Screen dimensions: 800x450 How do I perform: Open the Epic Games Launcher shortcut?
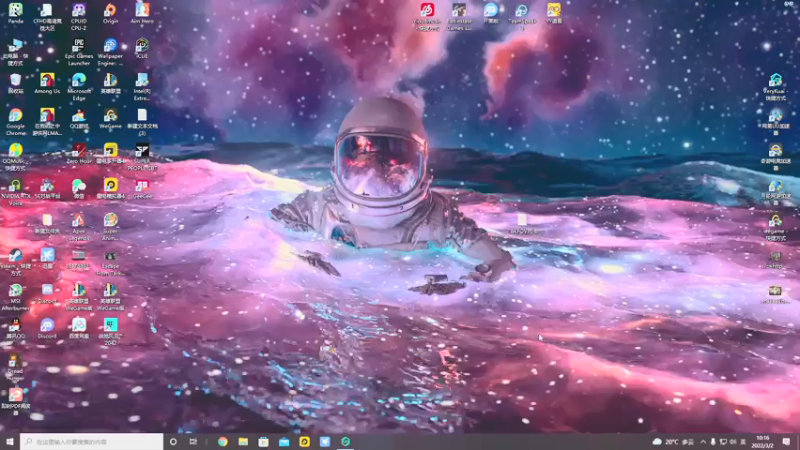point(79,52)
